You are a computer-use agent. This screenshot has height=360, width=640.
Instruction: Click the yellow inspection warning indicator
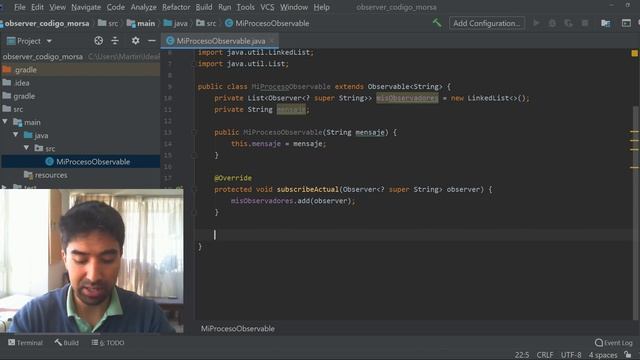pos(634,53)
